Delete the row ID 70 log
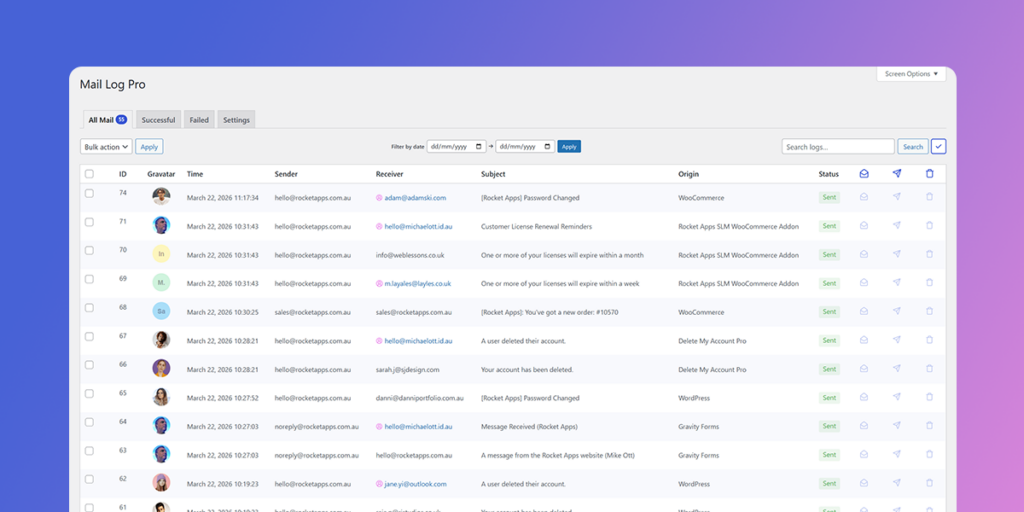Viewport: 1024px width, 512px height. tap(929, 254)
